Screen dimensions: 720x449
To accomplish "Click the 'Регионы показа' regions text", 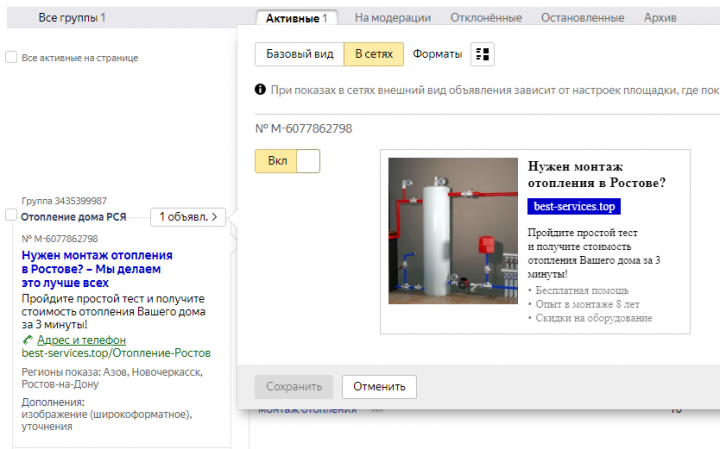I will (x=112, y=378).
